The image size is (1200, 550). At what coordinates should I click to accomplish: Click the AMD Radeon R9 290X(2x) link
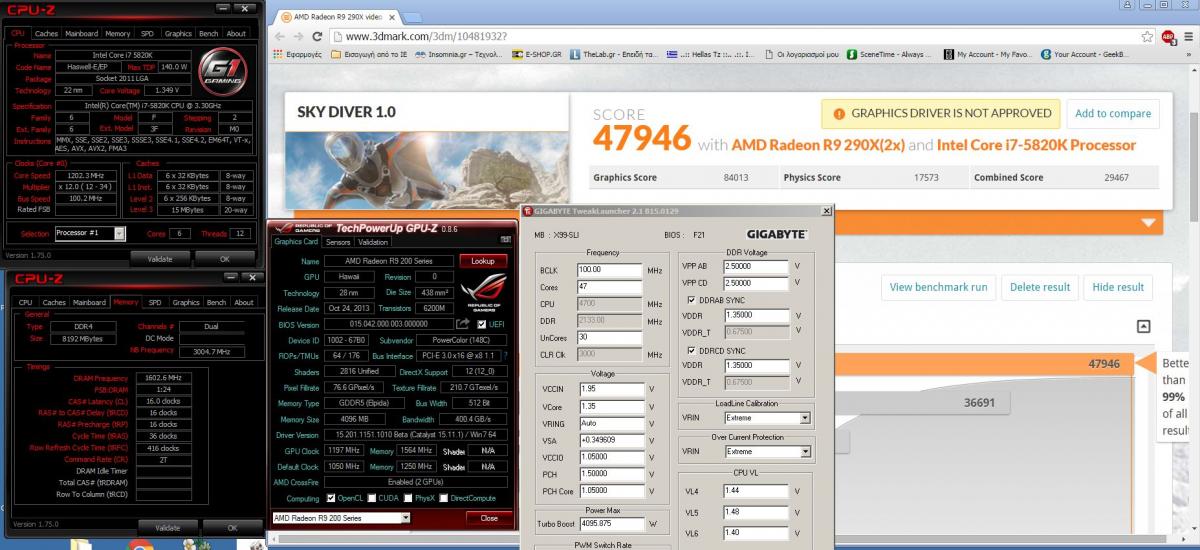coord(818,145)
